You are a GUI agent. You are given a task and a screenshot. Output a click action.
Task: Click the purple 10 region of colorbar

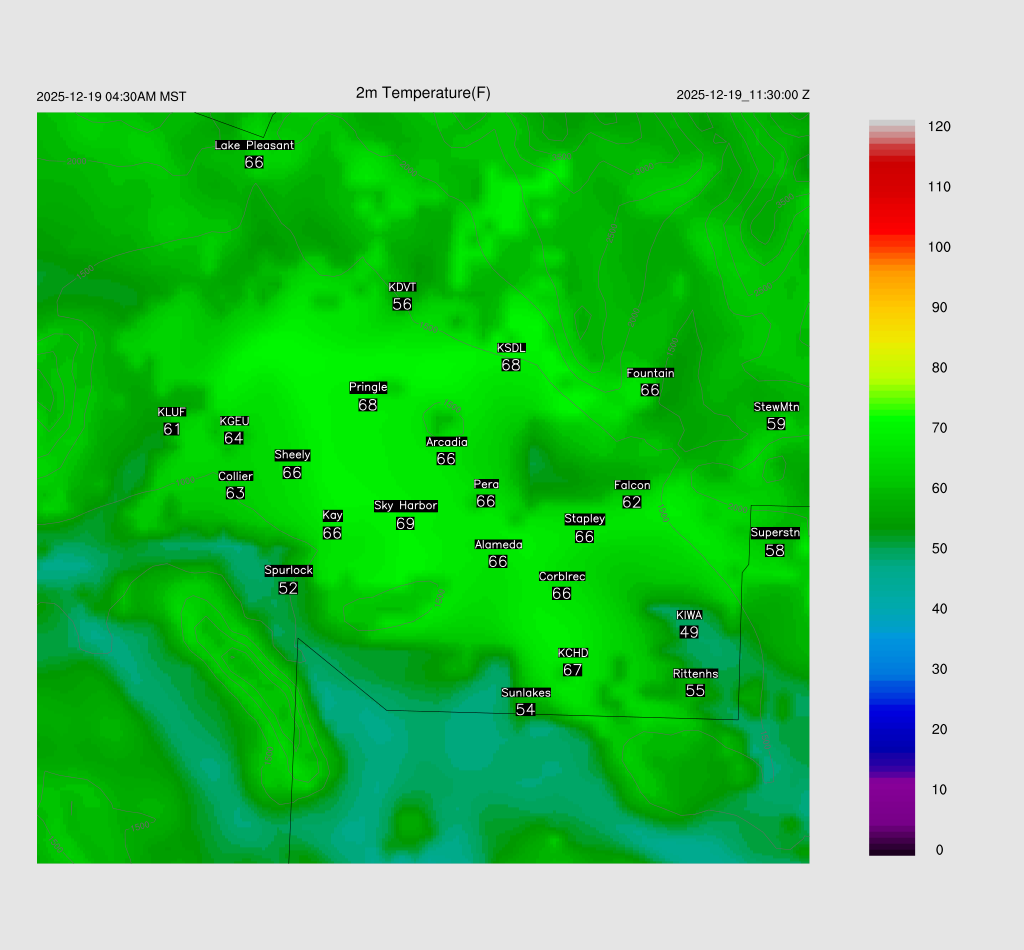pyautogui.click(x=891, y=790)
